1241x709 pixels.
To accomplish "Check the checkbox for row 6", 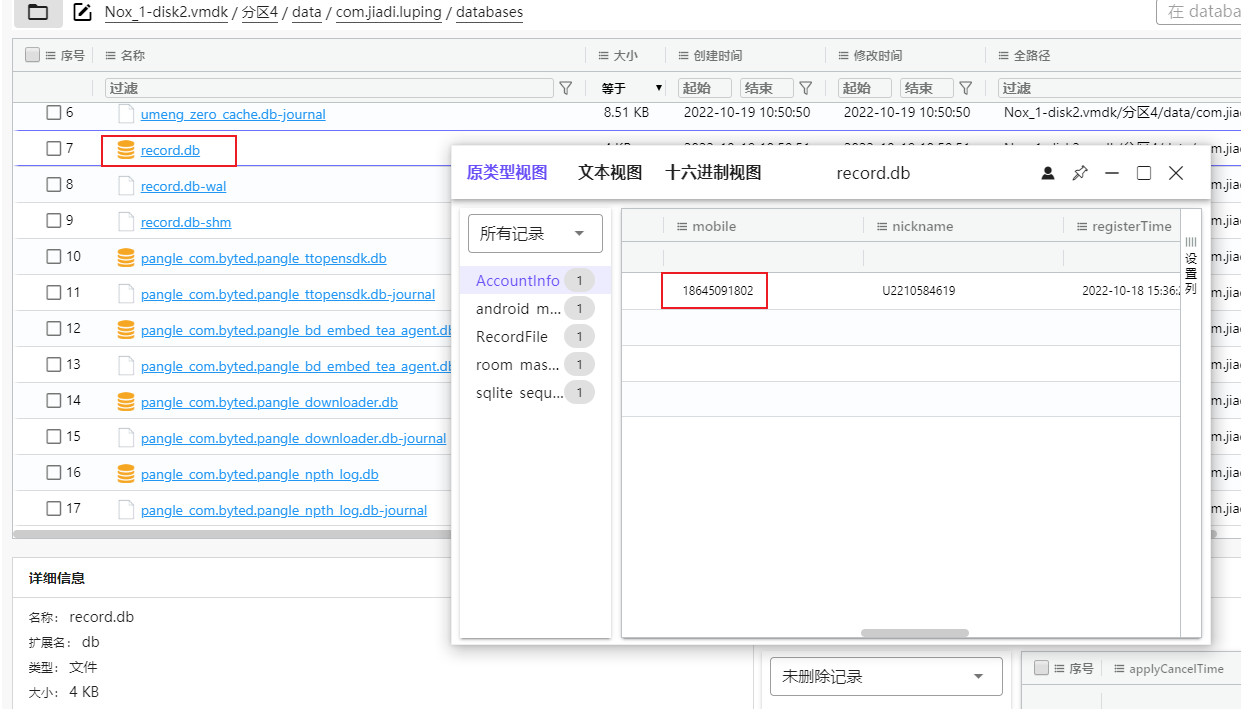I will pos(54,113).
